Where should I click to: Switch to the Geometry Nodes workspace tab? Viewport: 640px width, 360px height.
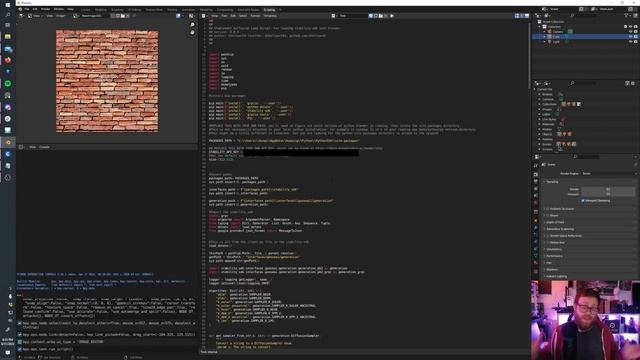[248, 9]
